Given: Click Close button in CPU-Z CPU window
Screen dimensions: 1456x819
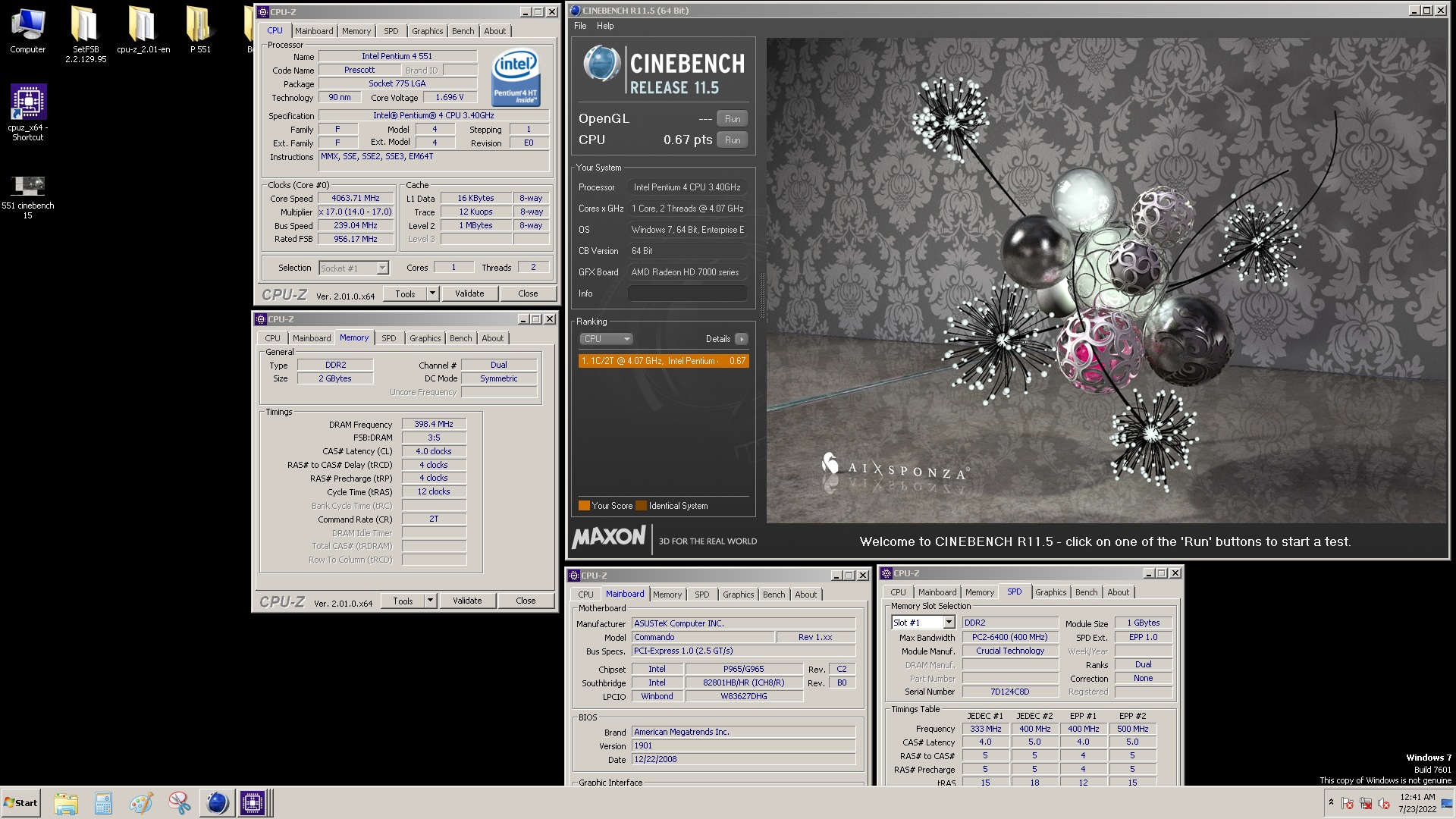Looking at the screenshot, I should [x=528, y=293].
